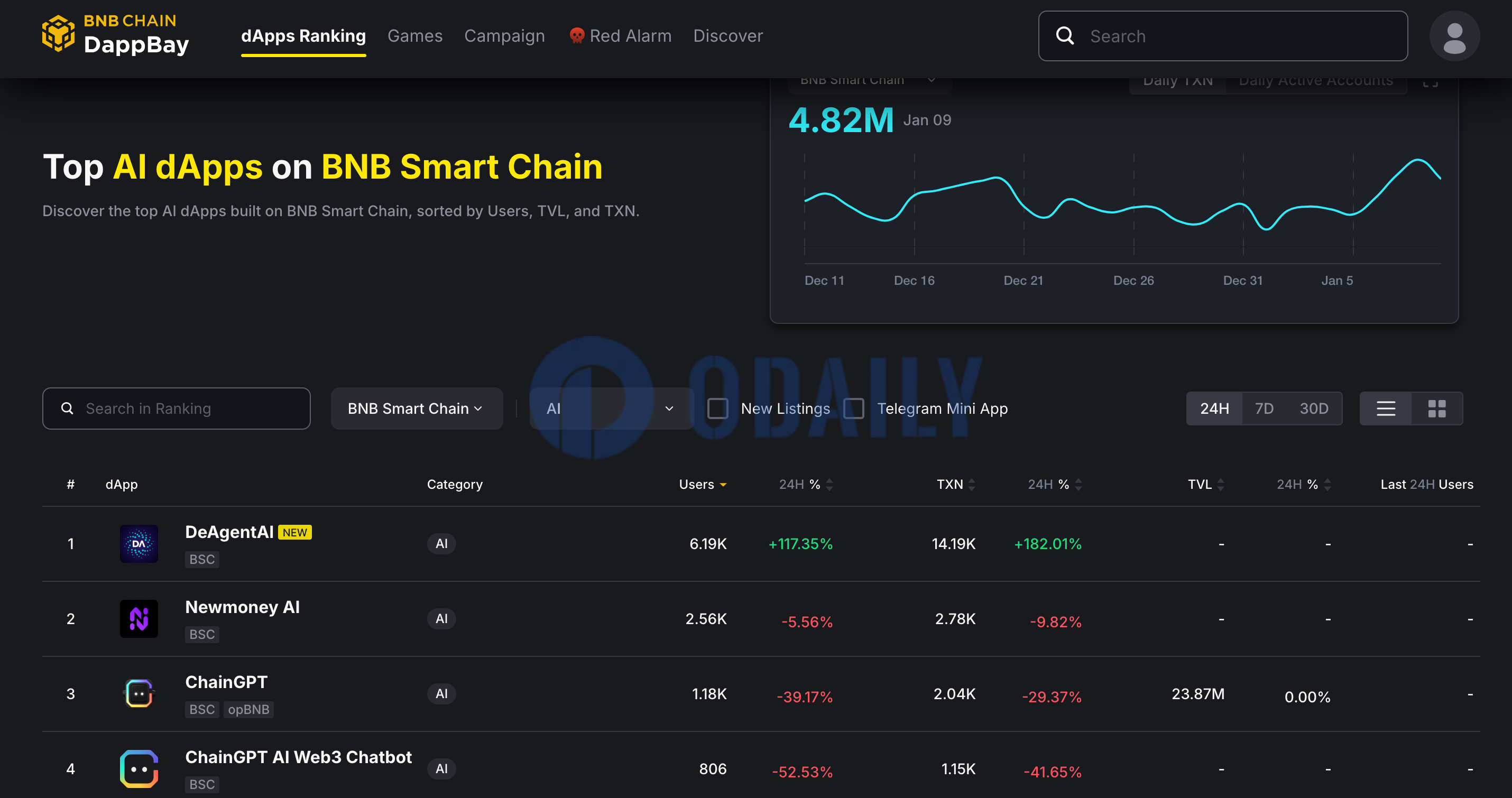Check the New Listings checkbox
This screenshot has width=1512, height=798.
(717, 409)
